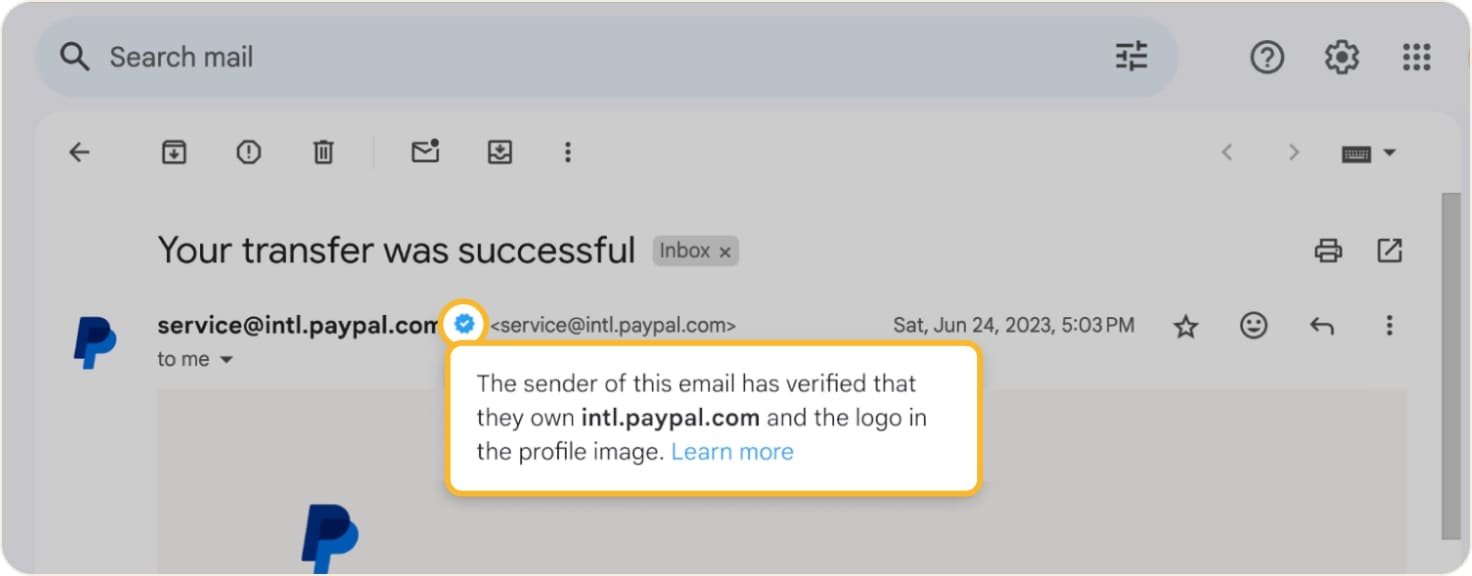The height and width of the screenshot is (576, 1472).
Task: Mark this email as unread
Action: pos(425,152)
